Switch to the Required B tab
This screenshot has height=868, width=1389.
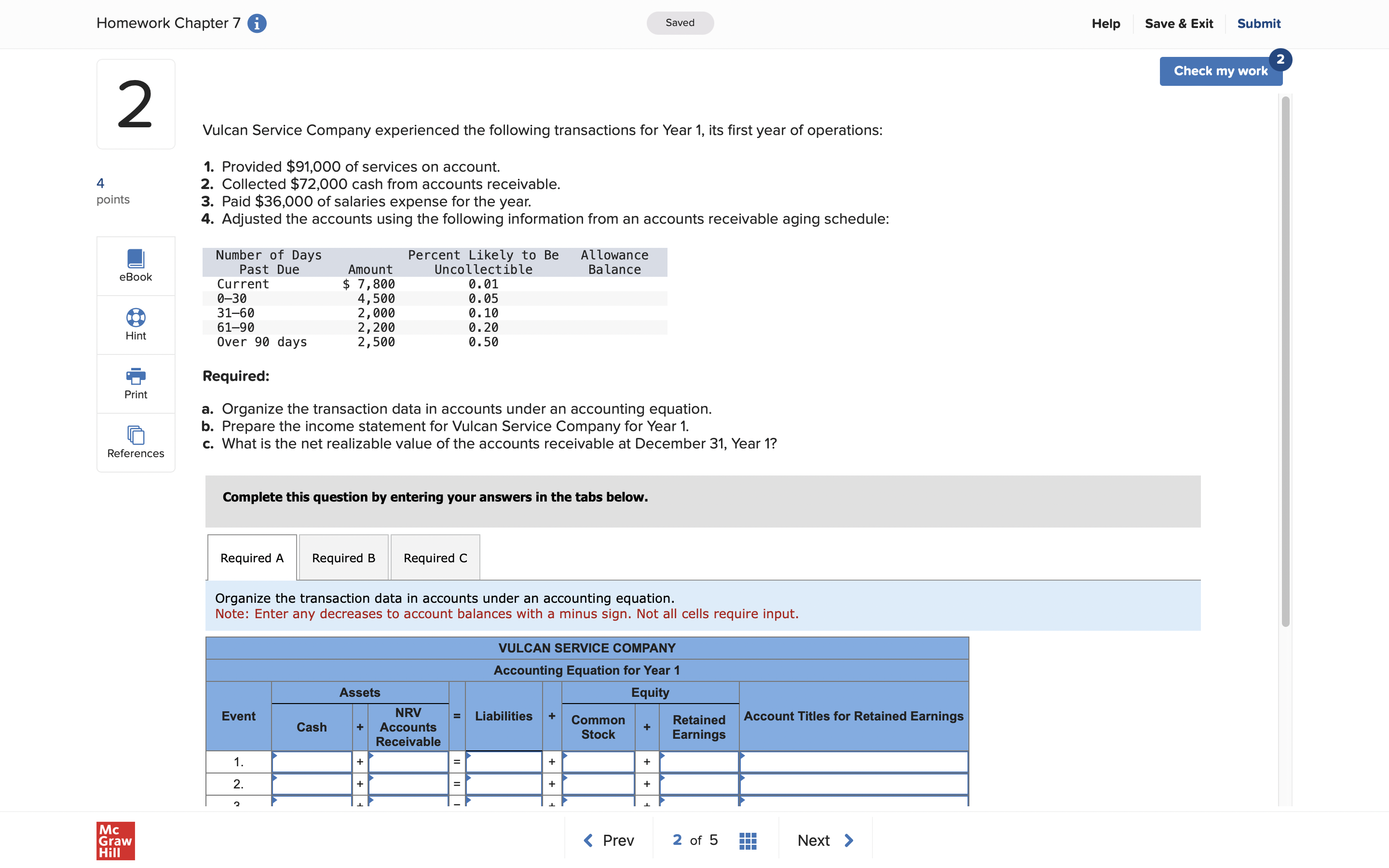[342, 557]
